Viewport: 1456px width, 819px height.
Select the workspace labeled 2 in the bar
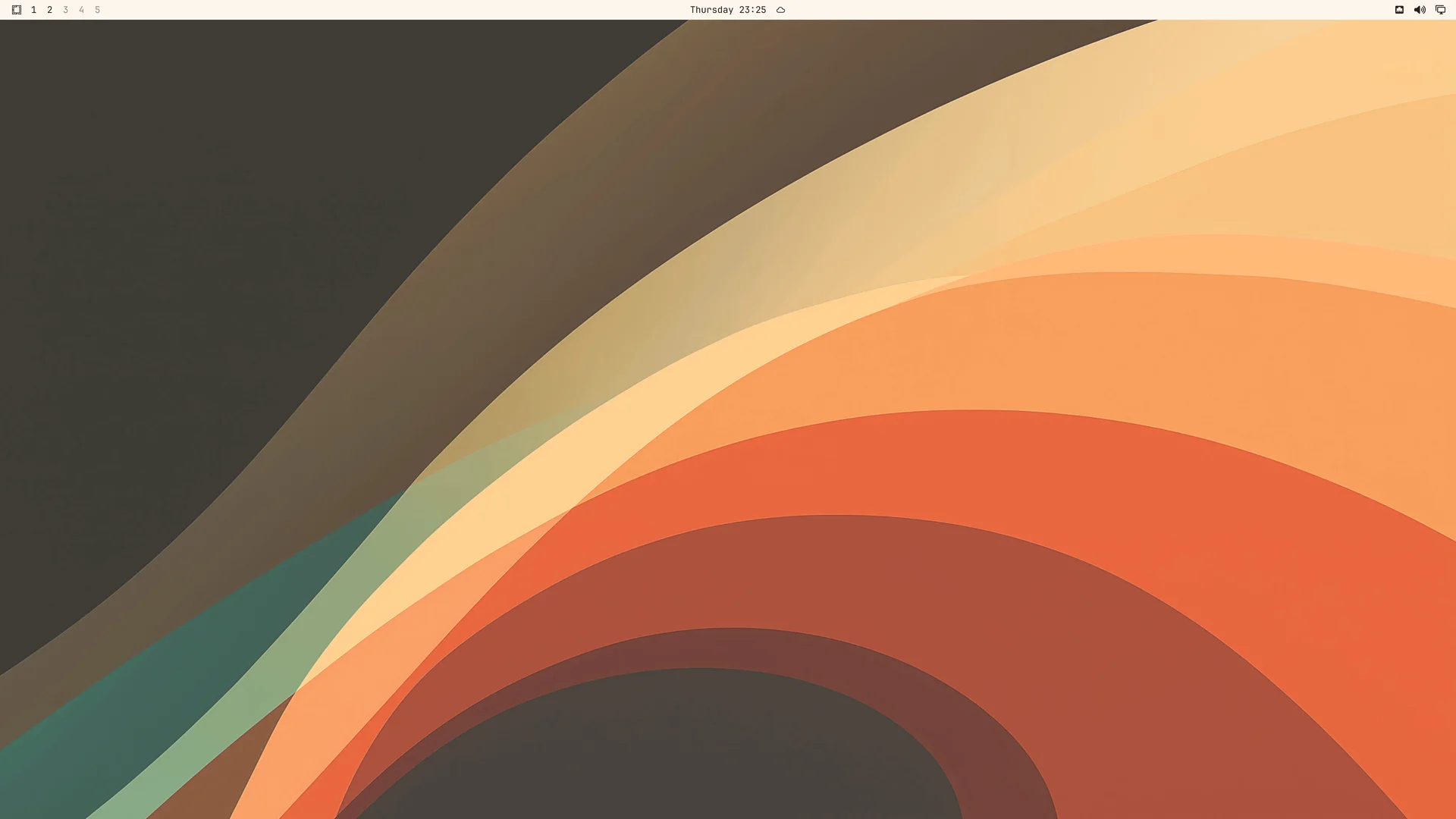tap(49, 10)
